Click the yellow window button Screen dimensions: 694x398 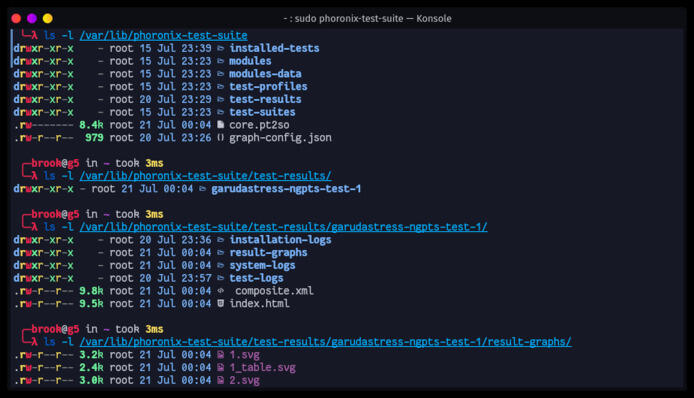[48, 18]
